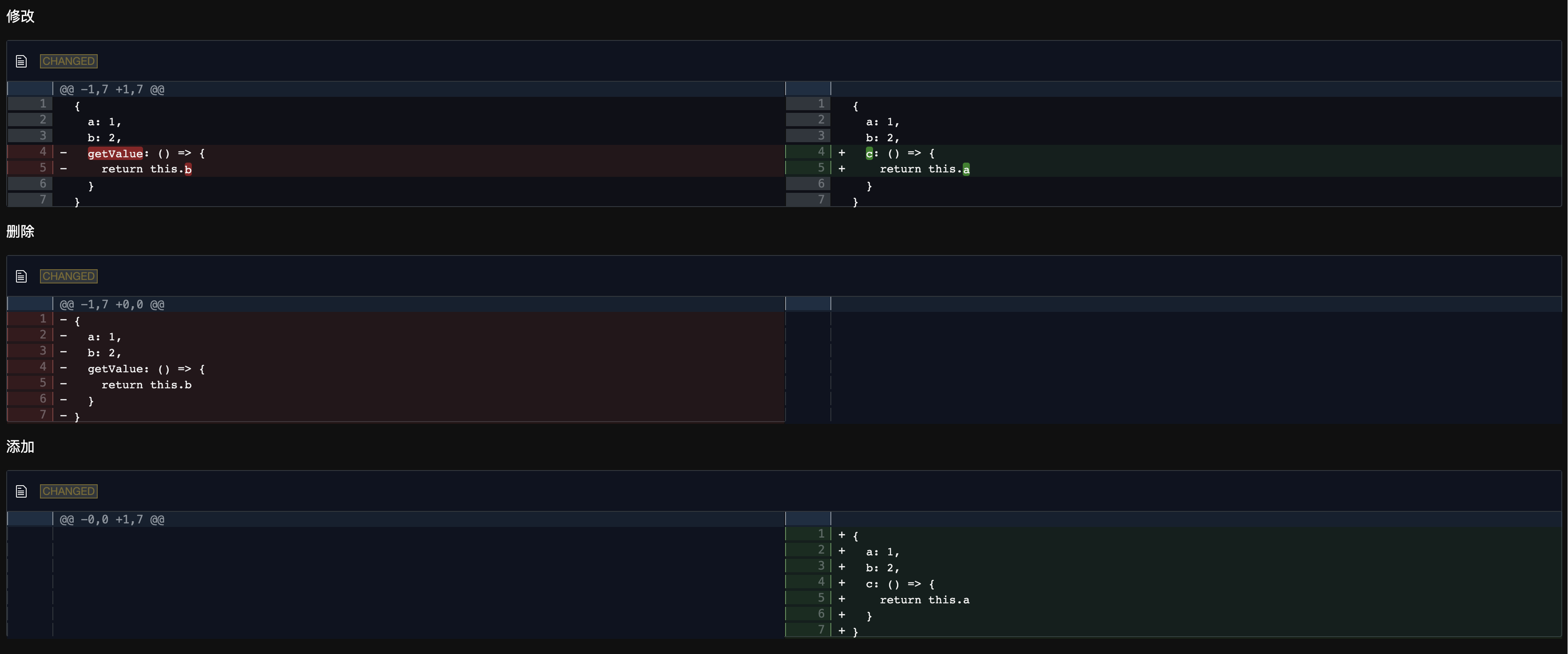Click removed line number 1 in the 删除 diff
Screen dimensions: 1568x654
pyautogui.click(x=43, y=319)
